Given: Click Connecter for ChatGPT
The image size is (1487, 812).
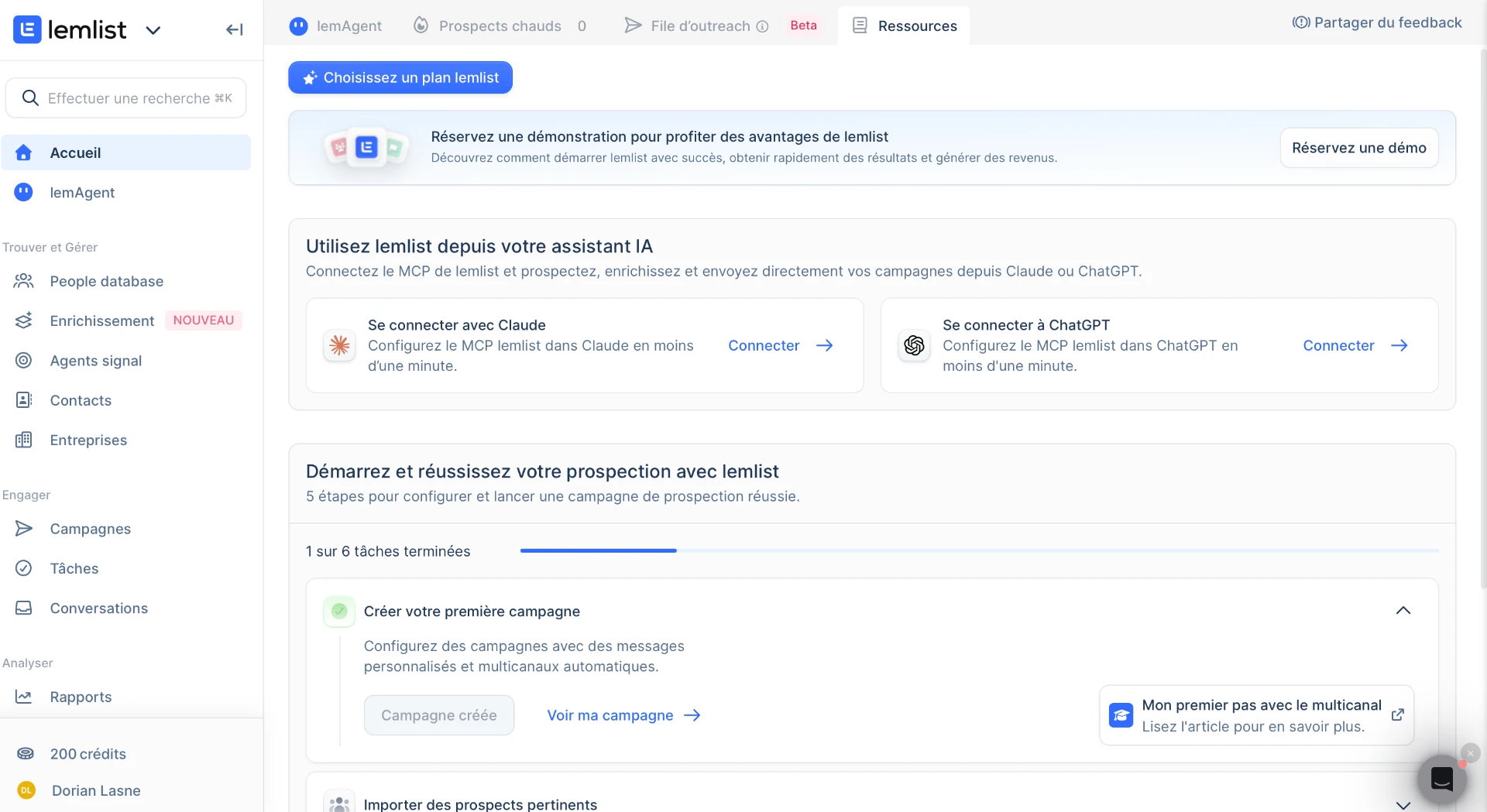Looking at the screenshot, I should pos(1355,345).
